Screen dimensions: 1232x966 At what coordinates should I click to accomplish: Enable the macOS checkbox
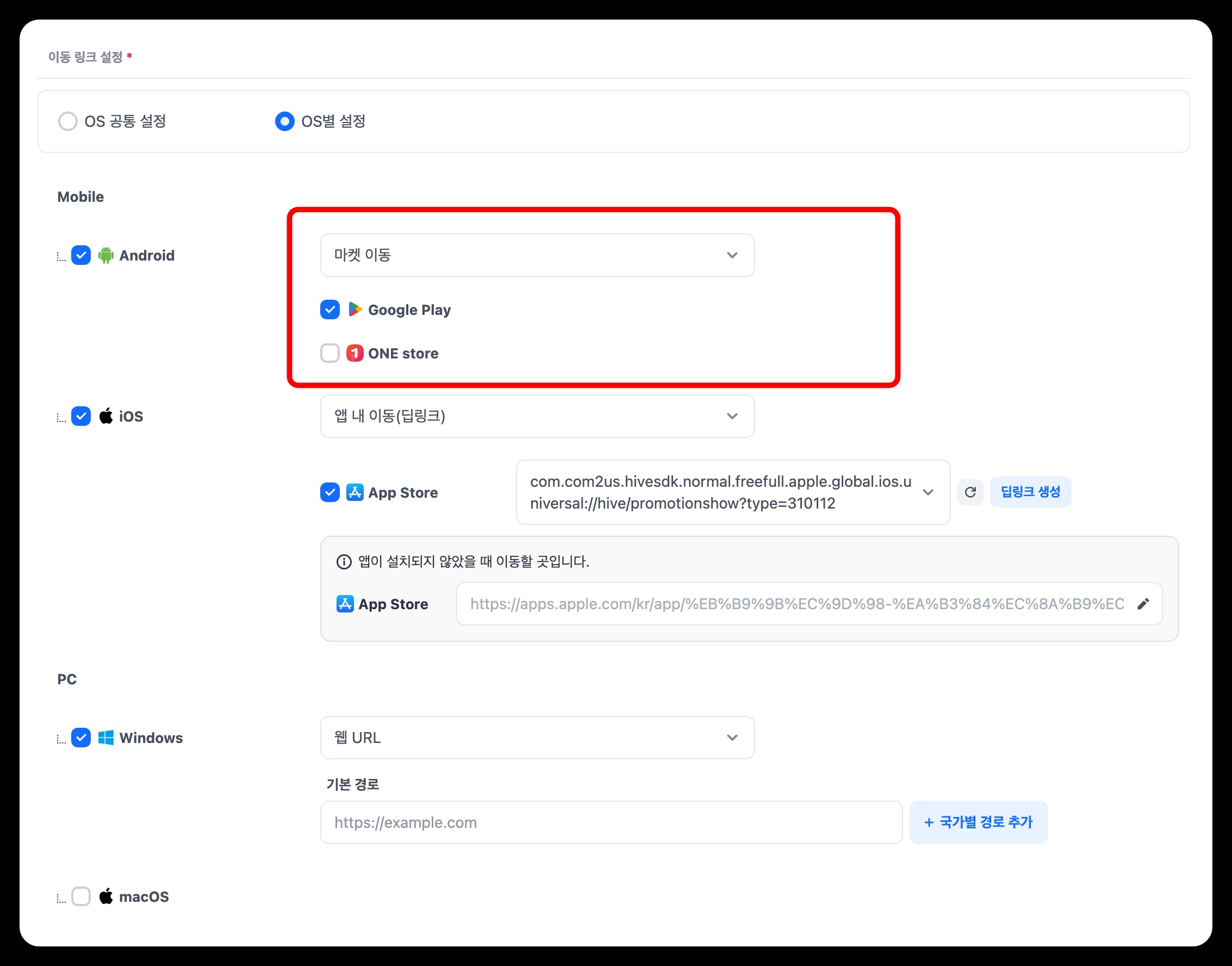pos(82,896)
